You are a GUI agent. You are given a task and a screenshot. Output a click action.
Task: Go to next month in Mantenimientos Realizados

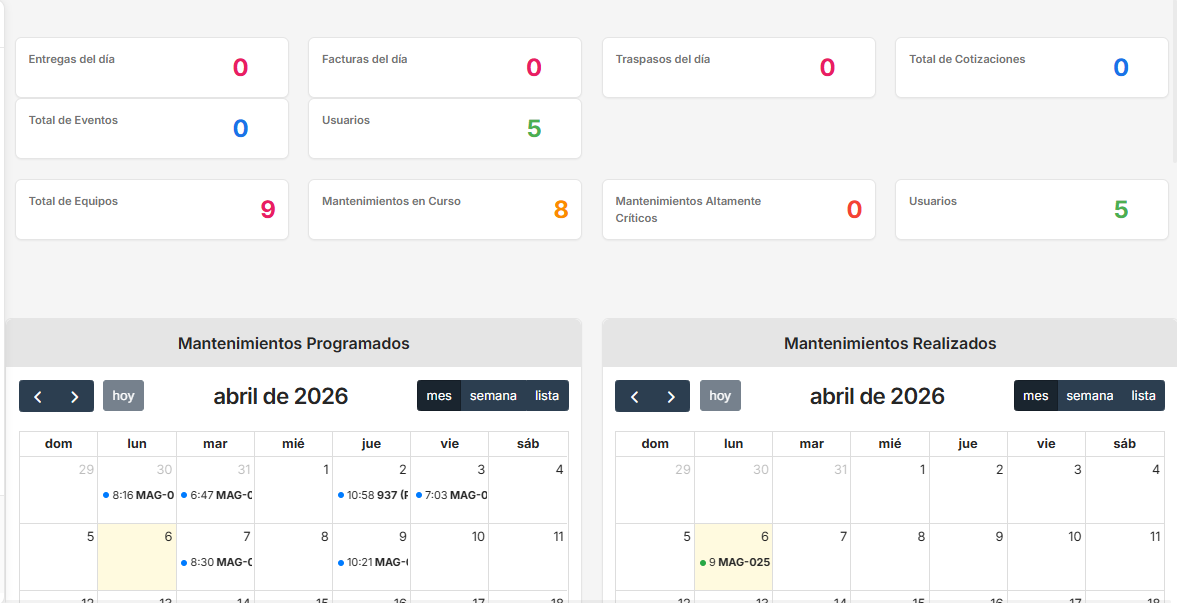(x=671, y=396)
